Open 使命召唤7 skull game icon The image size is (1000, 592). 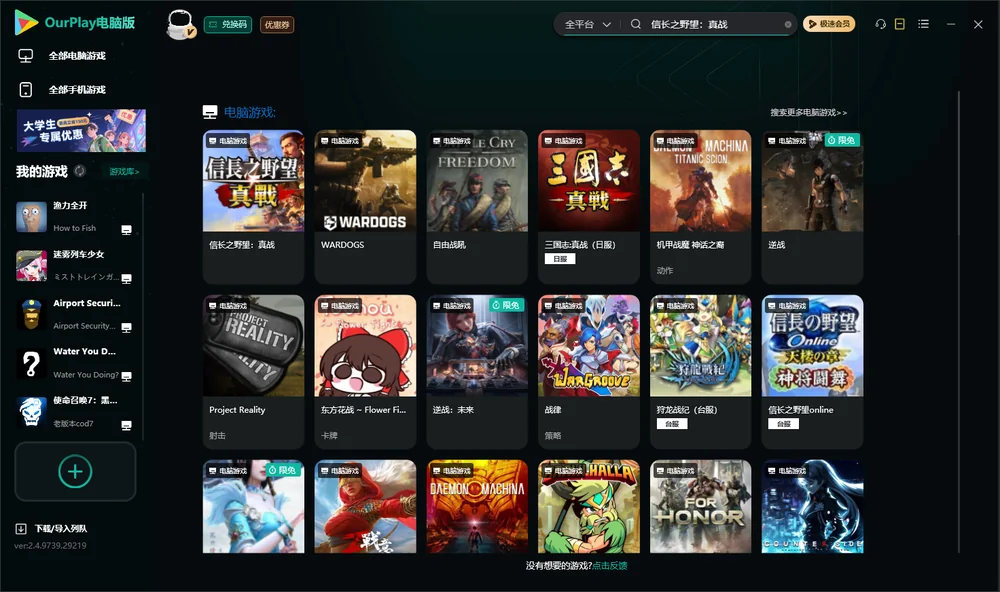31,412
